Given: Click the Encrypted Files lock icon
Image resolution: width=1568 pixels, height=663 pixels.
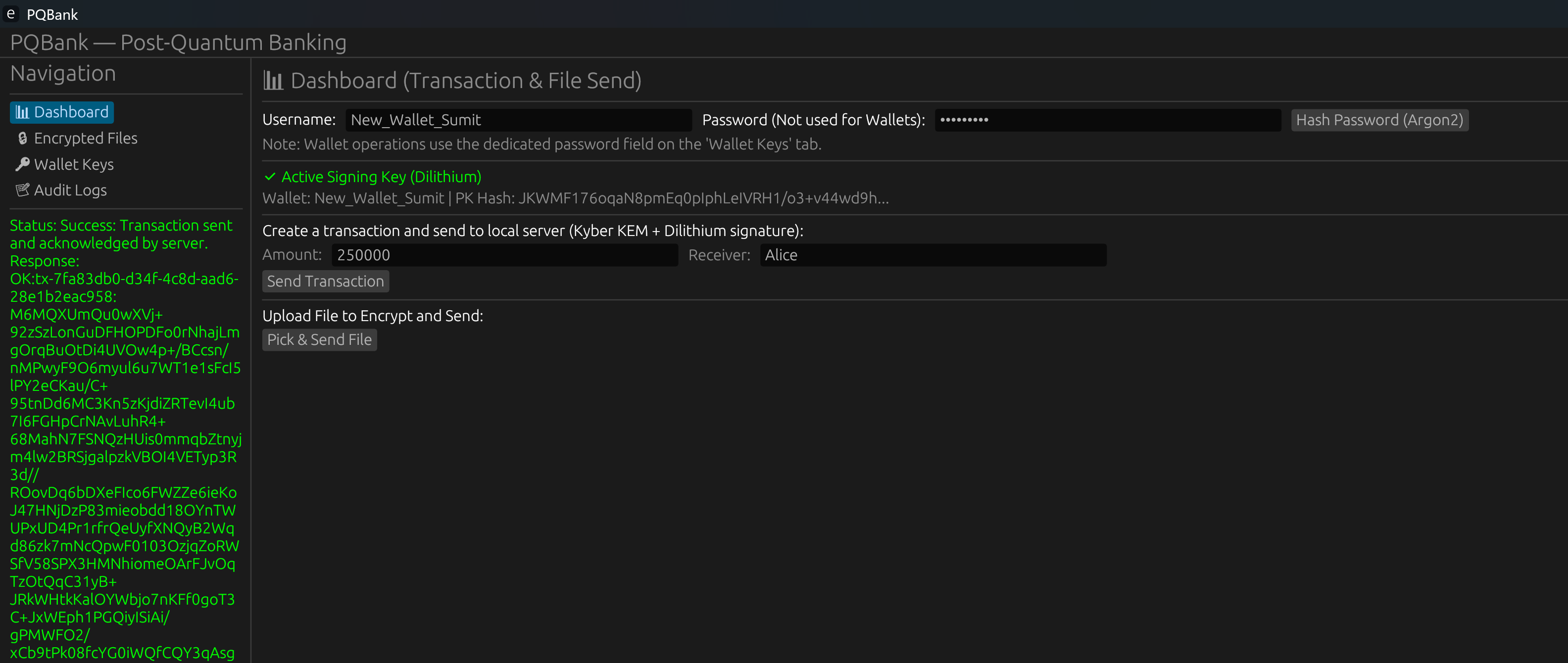Looking at the screenshot, I should coord(23,139).
